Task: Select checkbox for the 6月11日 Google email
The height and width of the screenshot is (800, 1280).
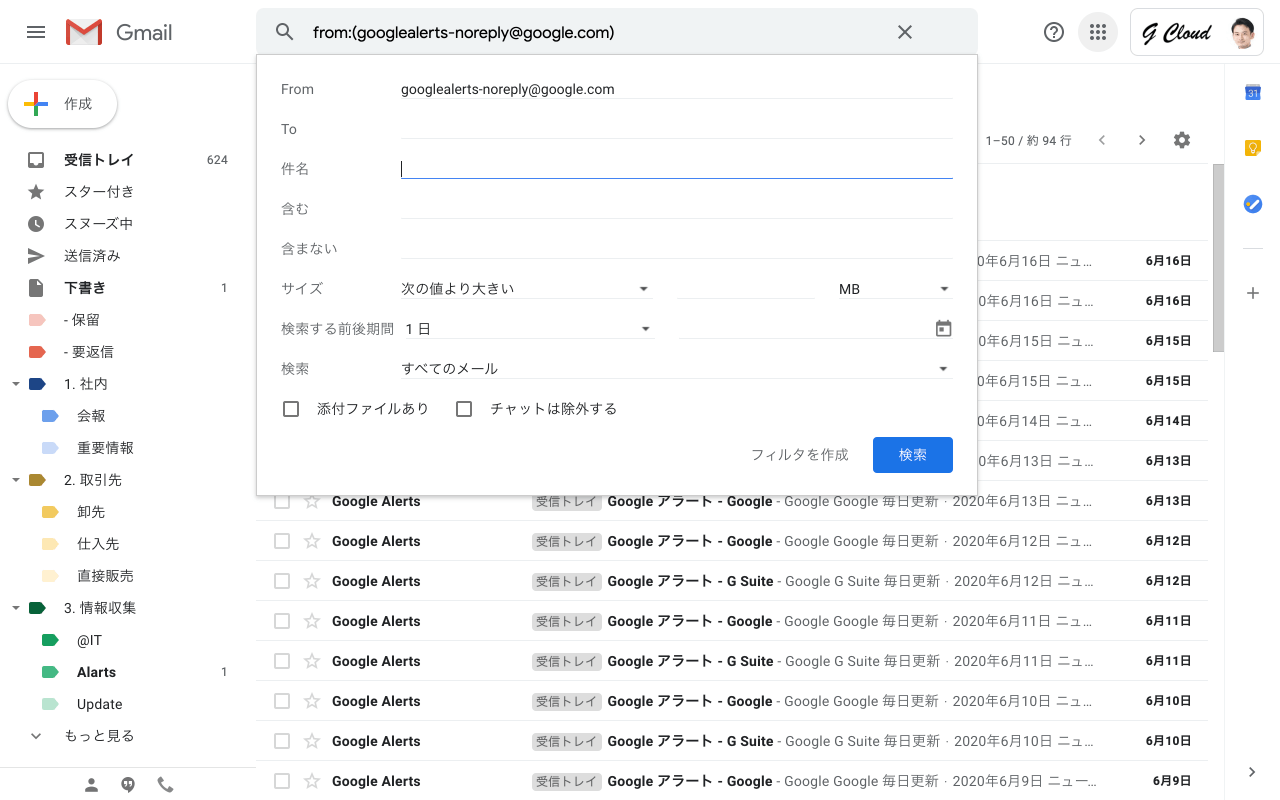Action: click(282, 621)
